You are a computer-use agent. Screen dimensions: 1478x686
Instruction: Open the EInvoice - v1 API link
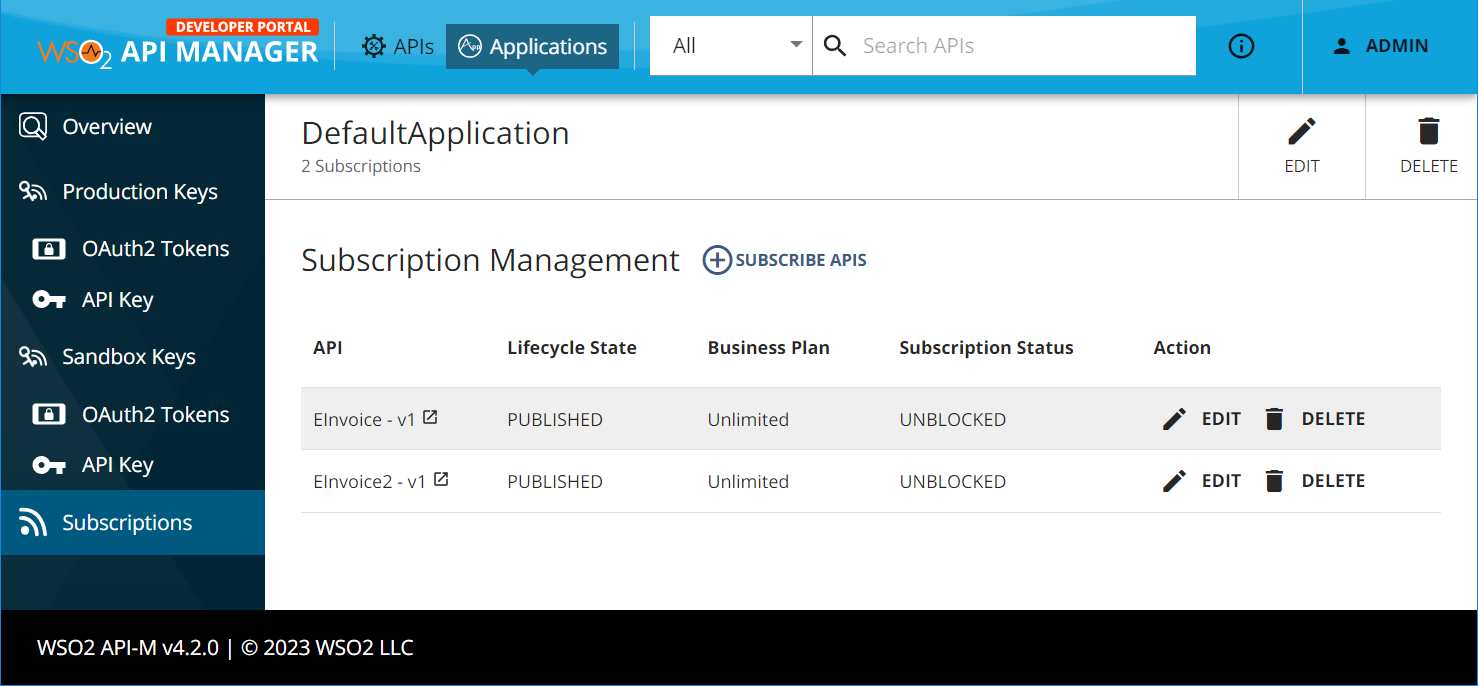tap(364, 420)
